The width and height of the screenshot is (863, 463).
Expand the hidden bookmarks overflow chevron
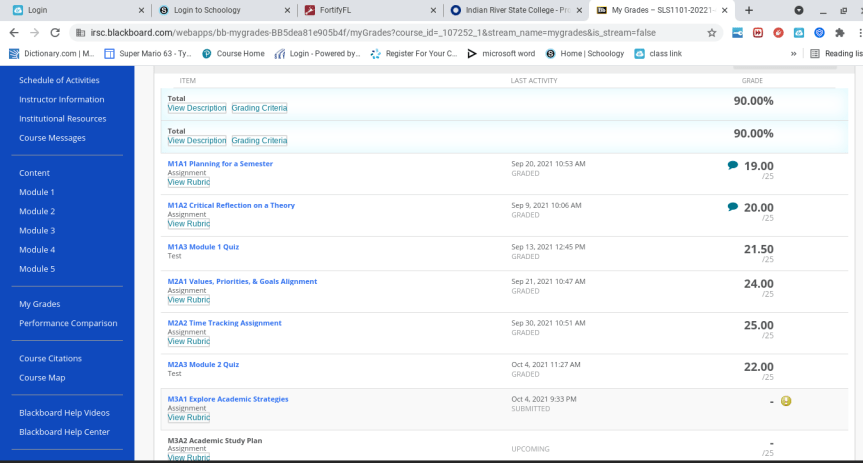[x=794, y=53]
